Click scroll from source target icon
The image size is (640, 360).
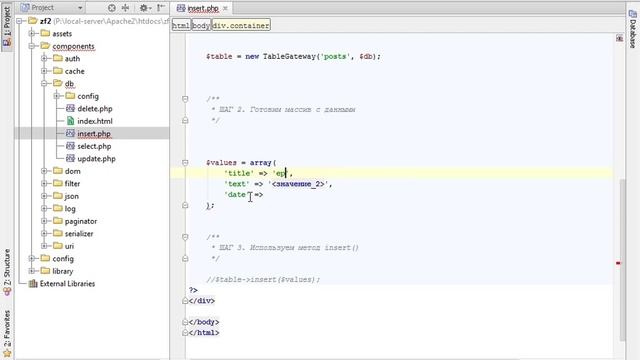tap(112, 8)
